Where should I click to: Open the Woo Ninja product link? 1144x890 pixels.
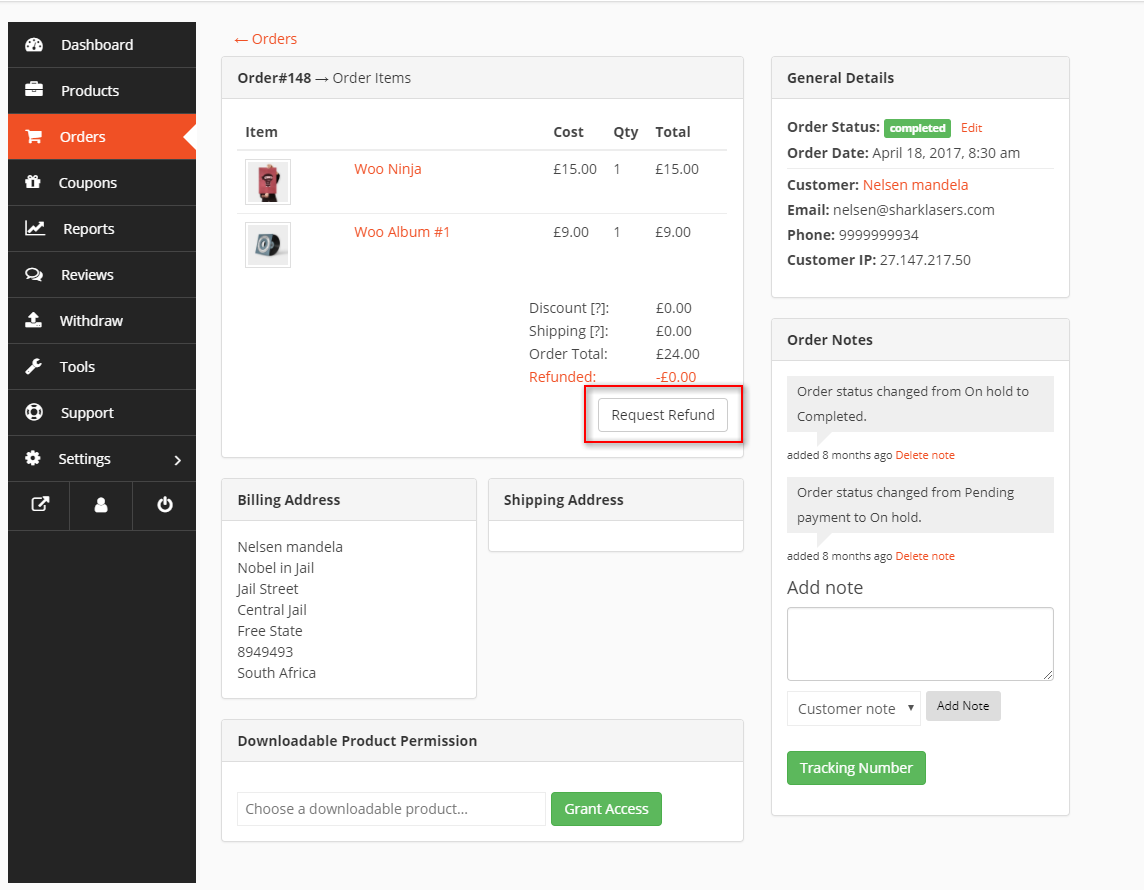point(387,169)
